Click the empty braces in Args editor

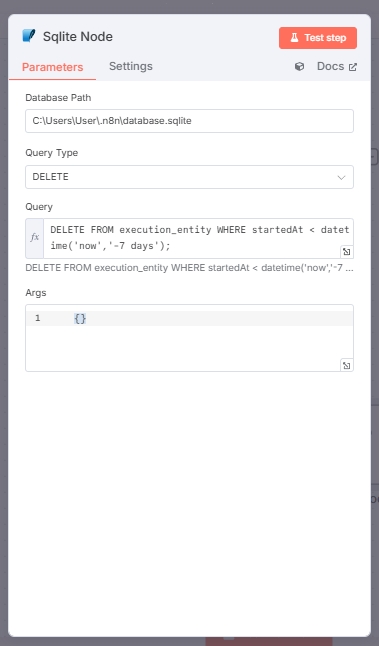[x=80, y=318]
